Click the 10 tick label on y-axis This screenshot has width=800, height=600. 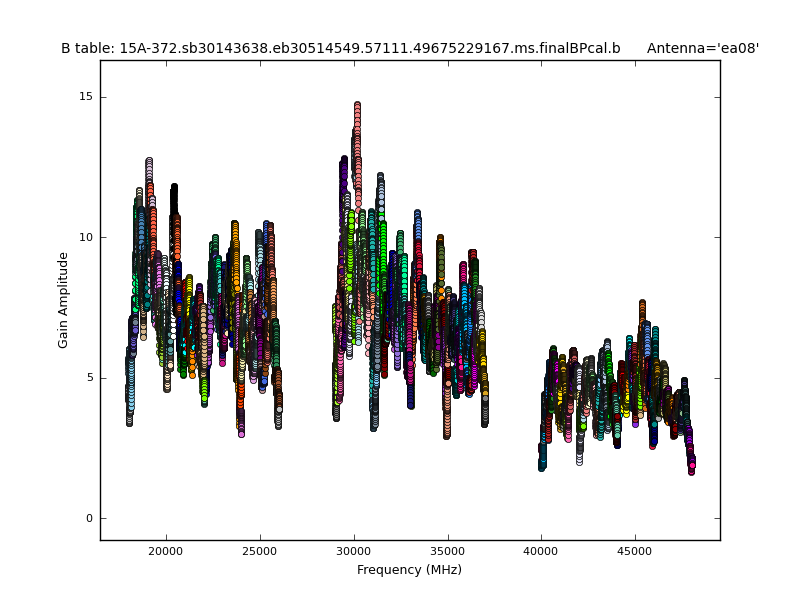(85, 237)
